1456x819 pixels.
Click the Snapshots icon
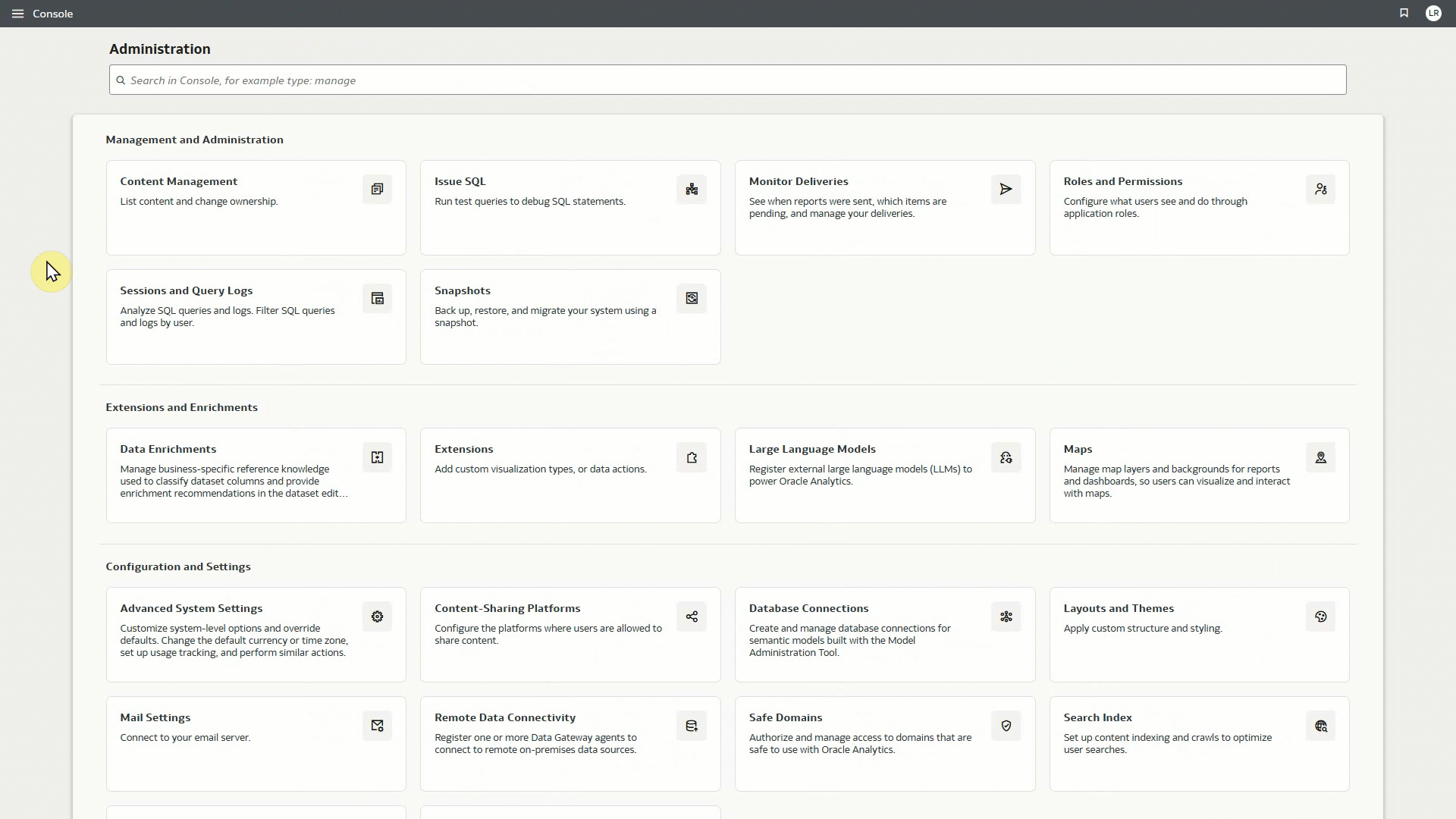691,298
